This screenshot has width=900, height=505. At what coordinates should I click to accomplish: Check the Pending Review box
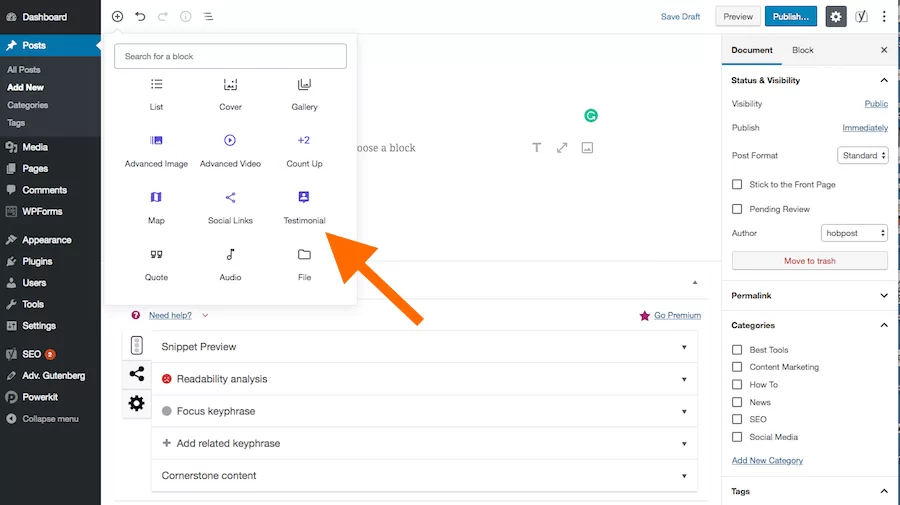[x=737, y=209]
